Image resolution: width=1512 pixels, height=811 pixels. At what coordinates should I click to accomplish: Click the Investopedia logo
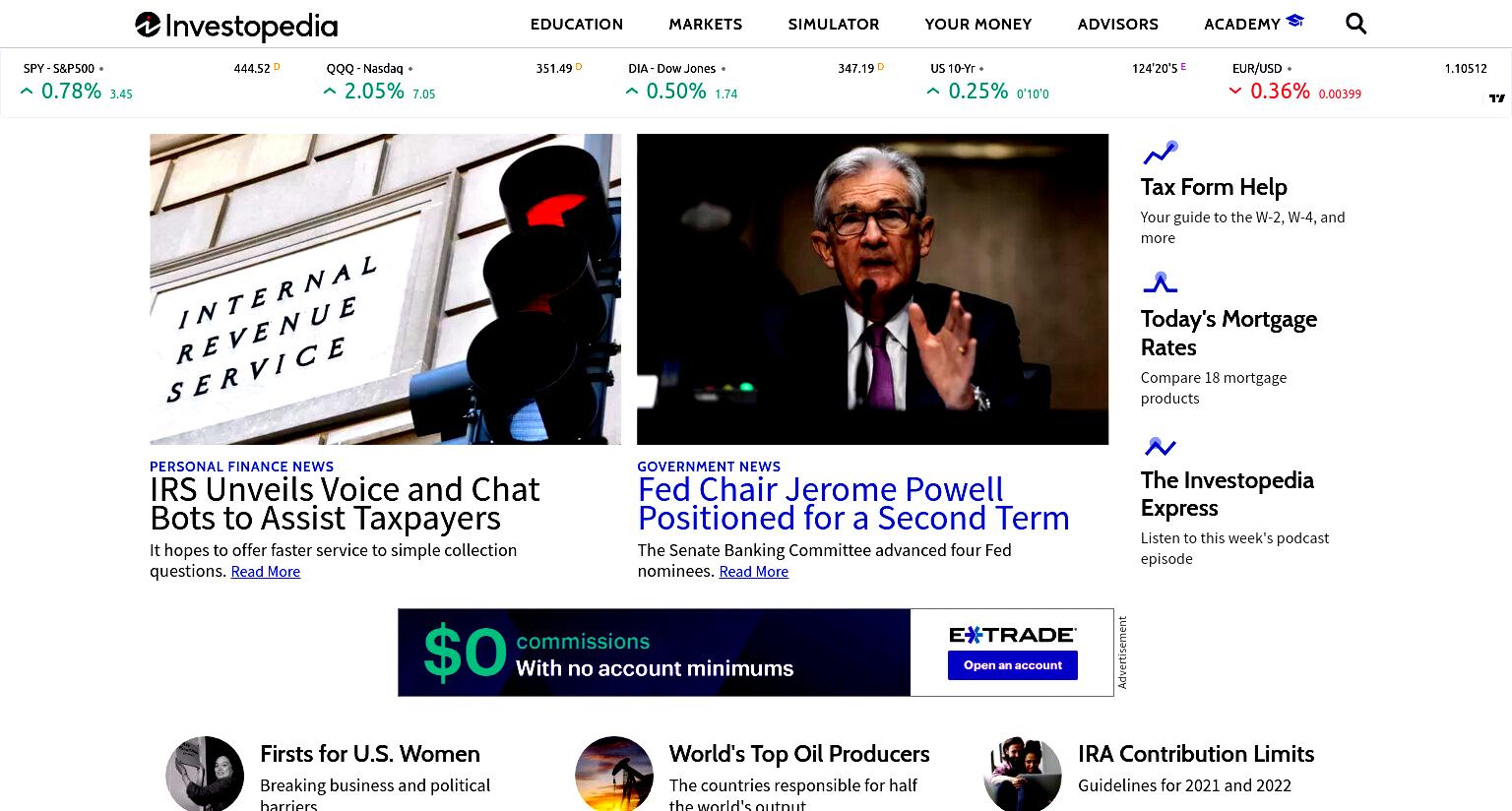236,26
